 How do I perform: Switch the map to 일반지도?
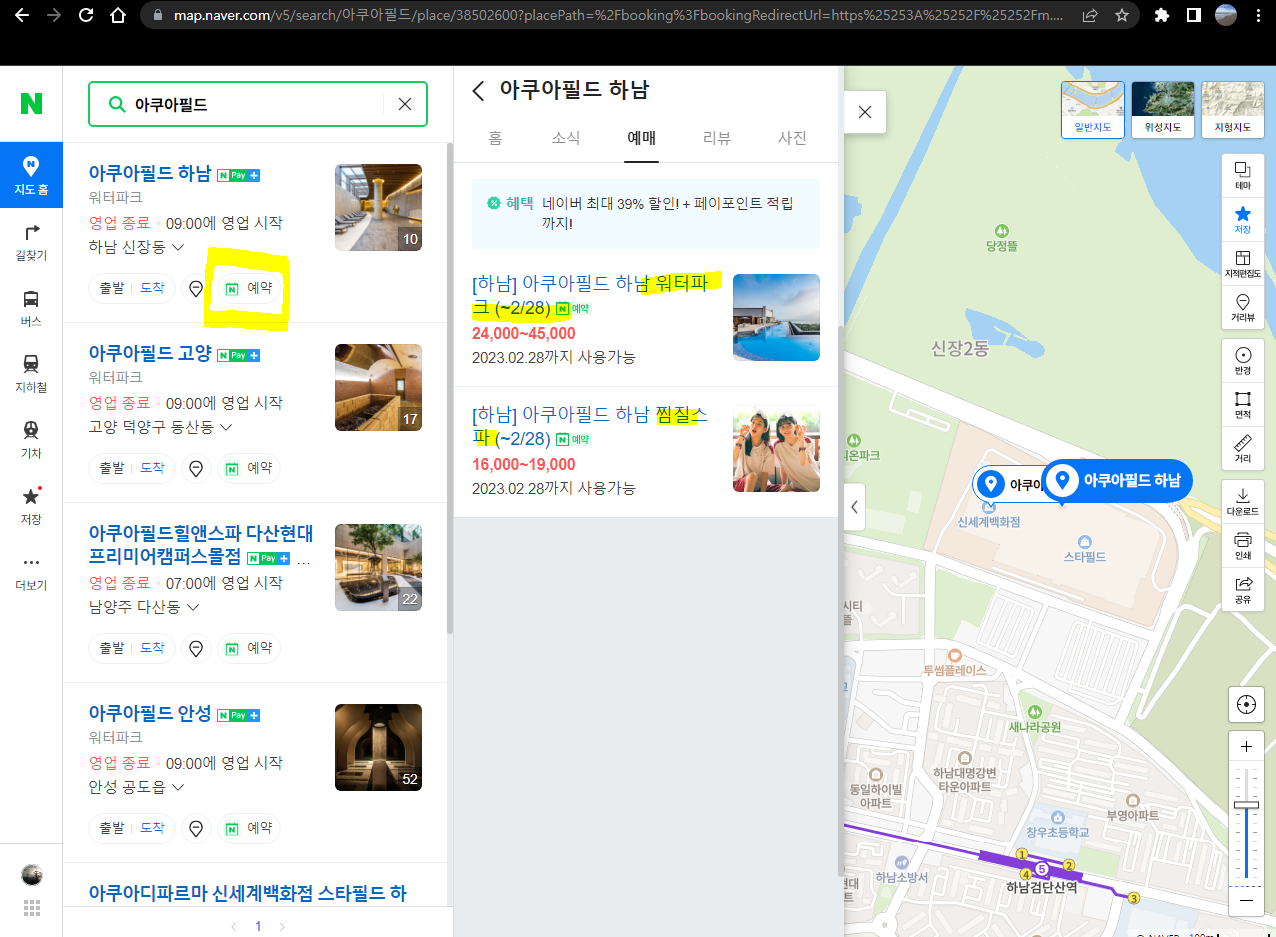click(x=1093, y=110)
